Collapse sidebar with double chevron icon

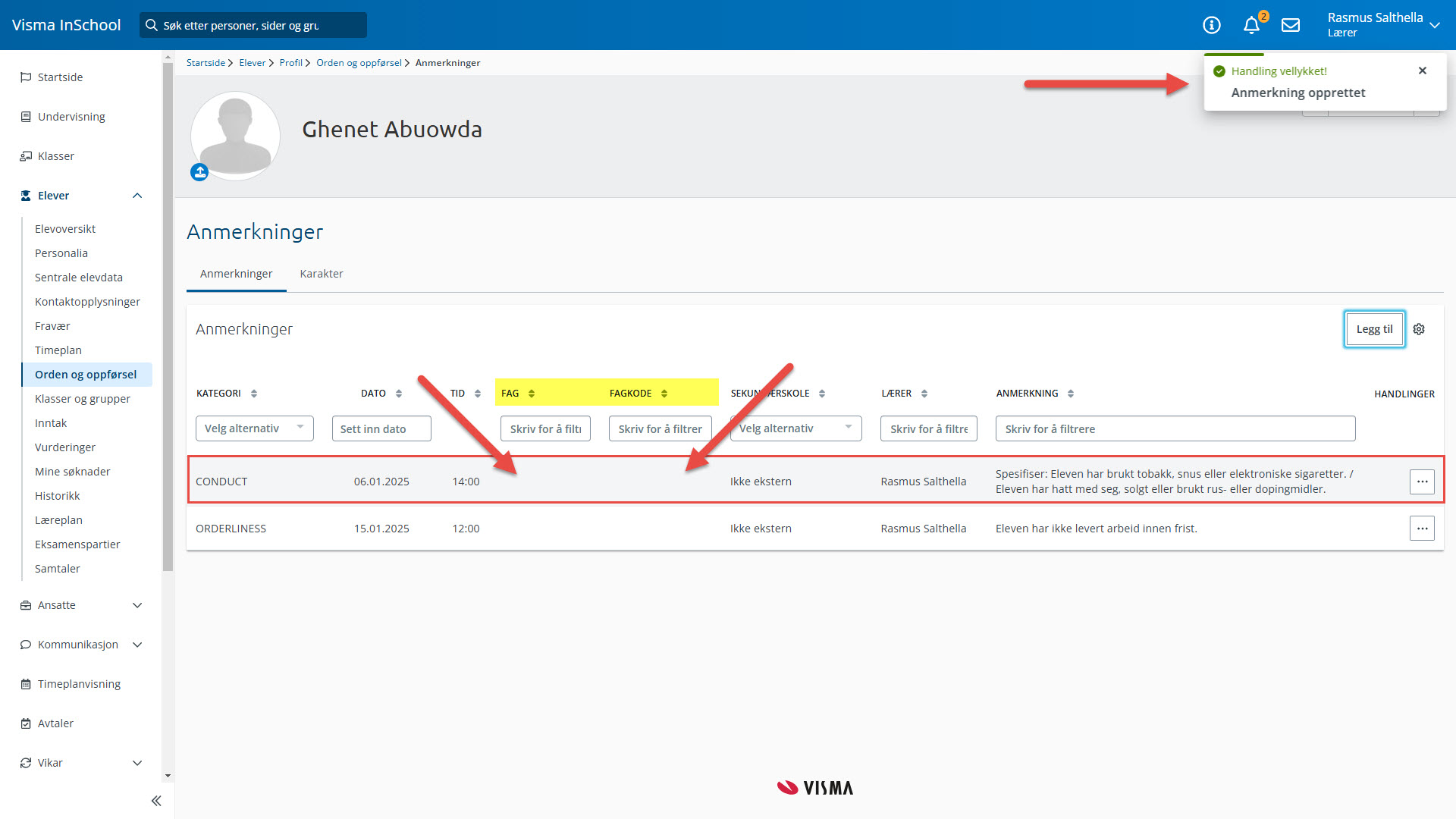click(x=156, y=801)
